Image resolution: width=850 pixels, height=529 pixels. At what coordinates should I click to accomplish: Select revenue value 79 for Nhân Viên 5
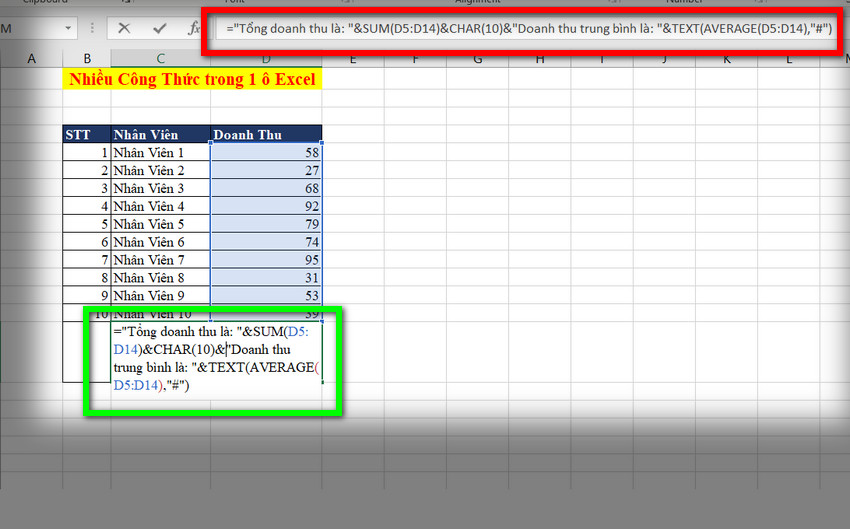[266, 224]
